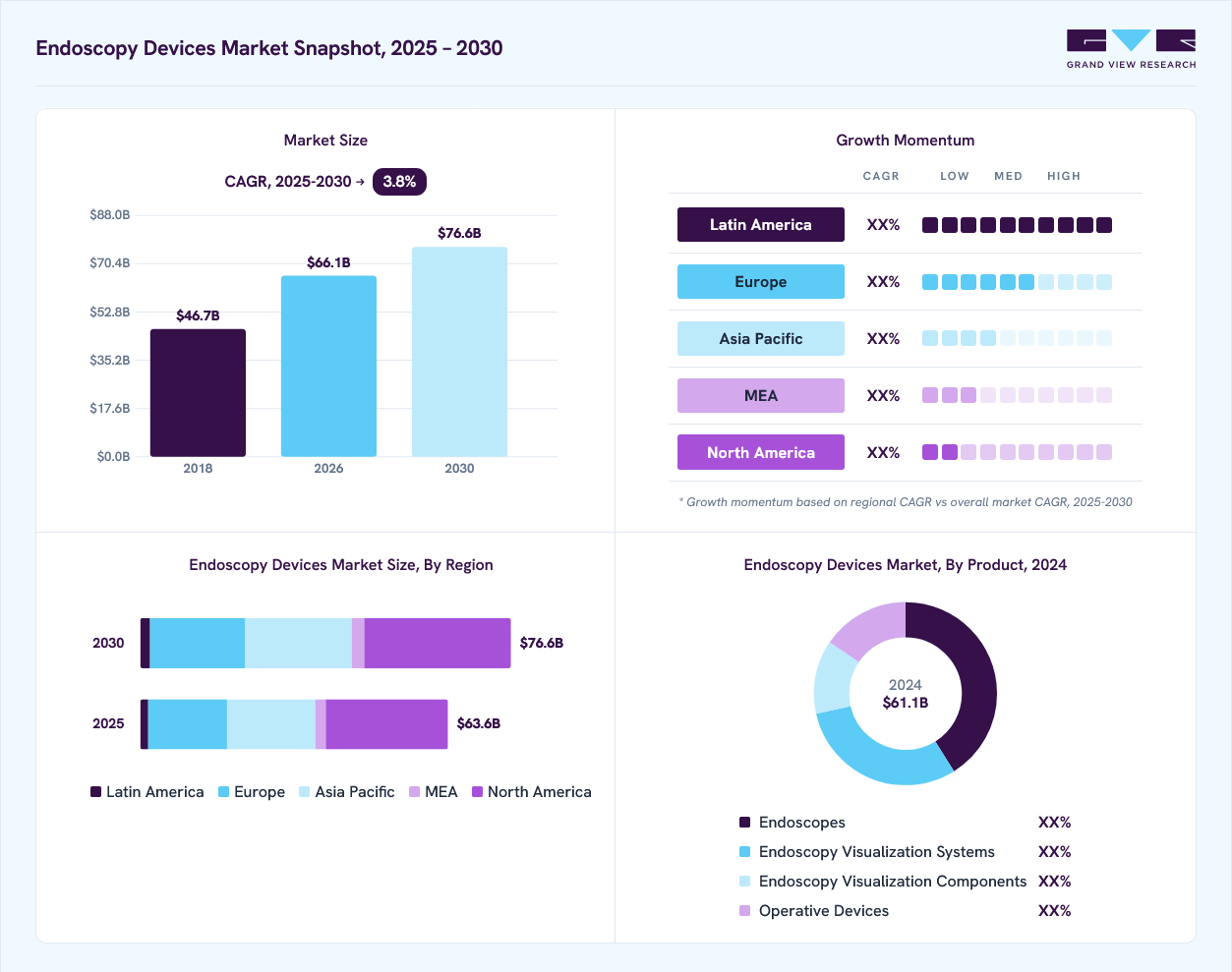Image resolution: width=1232 pixels, height=972 pixels.
Task: Click the $66.1B bar value label
Action: (328, 262)
